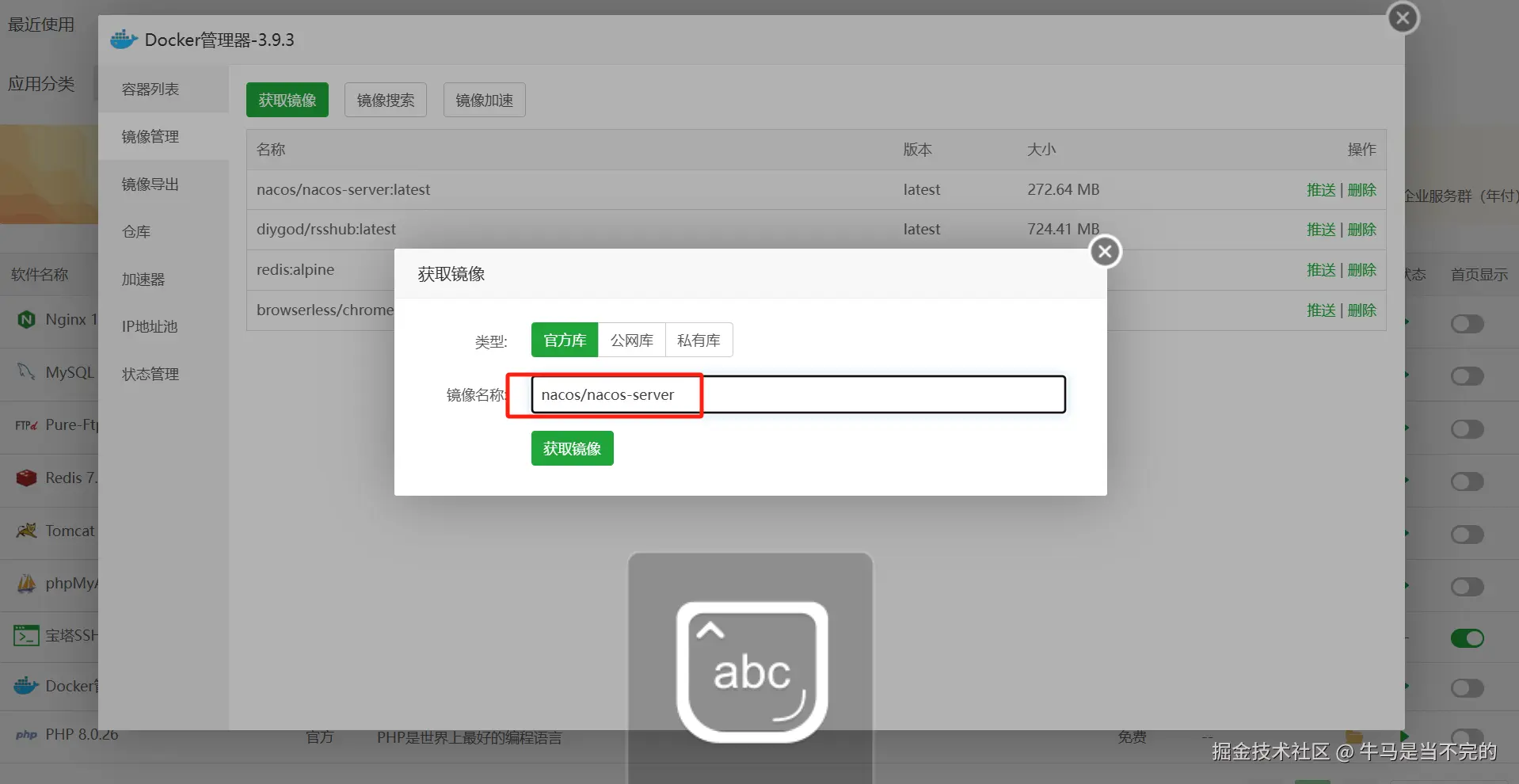
Task: Click the Tomcat icon in software list
Action: (x=26, y=531)
